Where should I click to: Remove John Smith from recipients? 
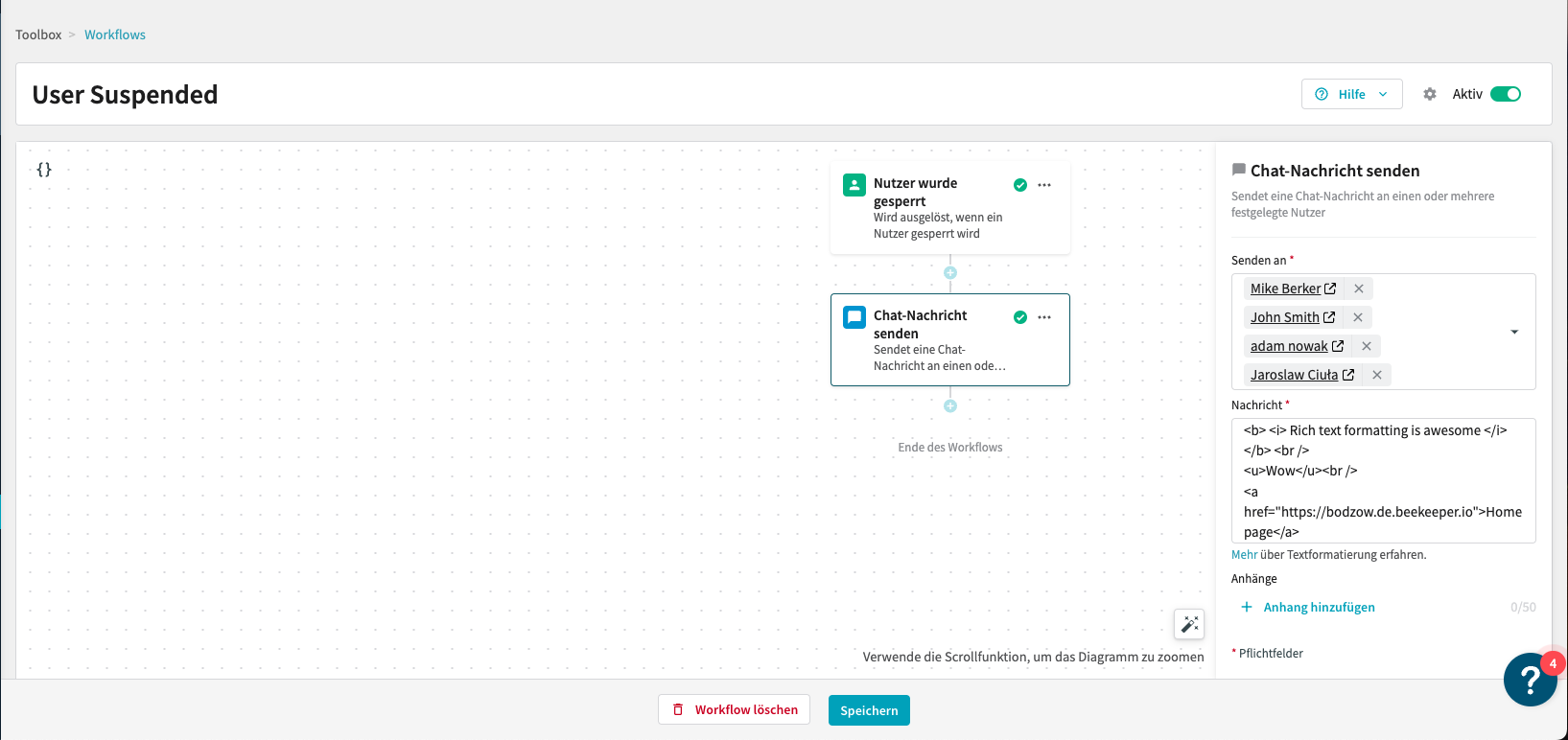(1358, 317)
